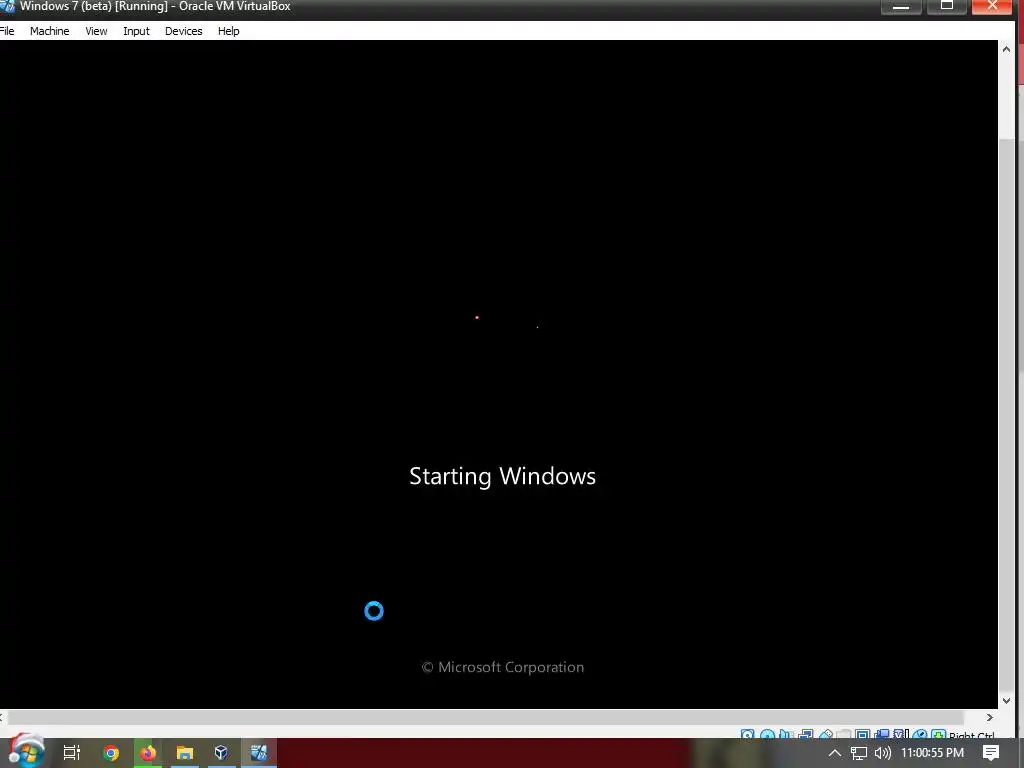This screenshot has height=768, width=1024.
Task: Click the shared folders status icon
Action: 844,734
